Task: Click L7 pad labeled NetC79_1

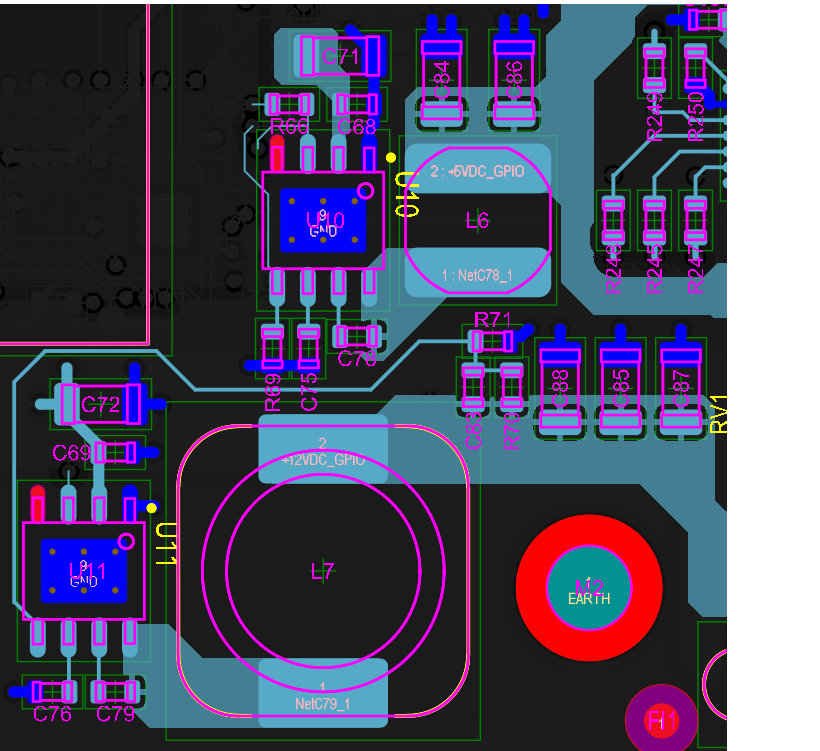Action: click(x=323, y=693)
